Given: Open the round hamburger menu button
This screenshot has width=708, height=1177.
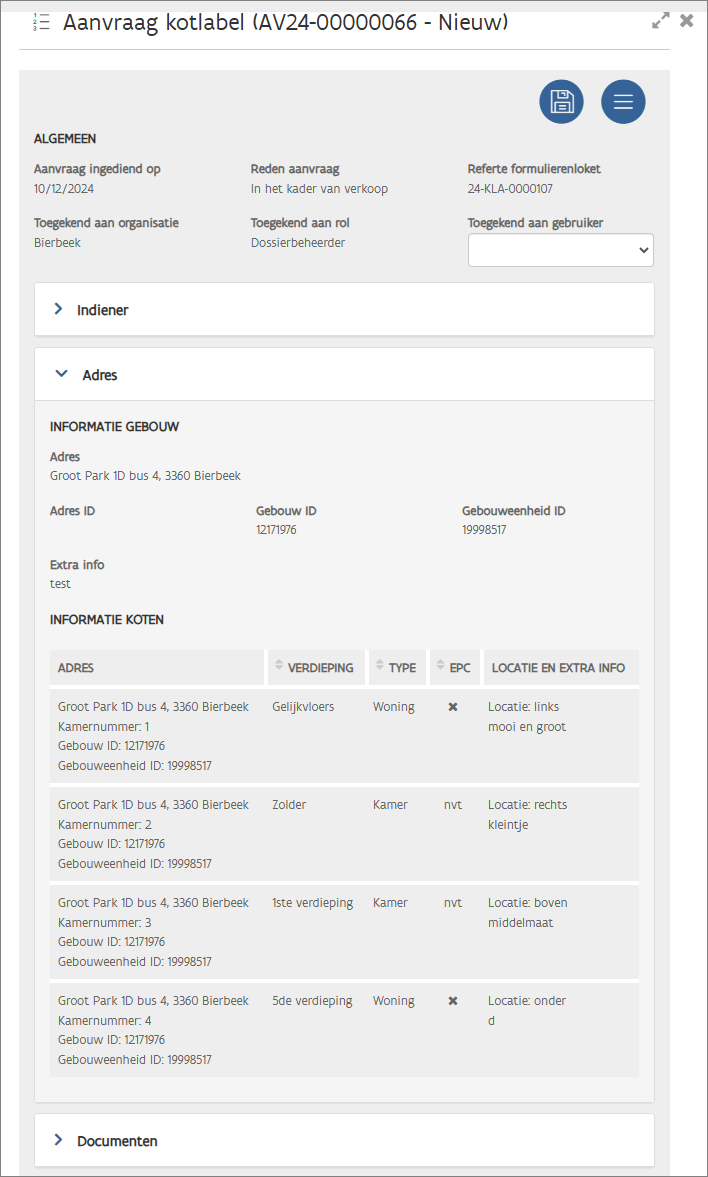Looking at the screenshot, I should coord(623,102).
